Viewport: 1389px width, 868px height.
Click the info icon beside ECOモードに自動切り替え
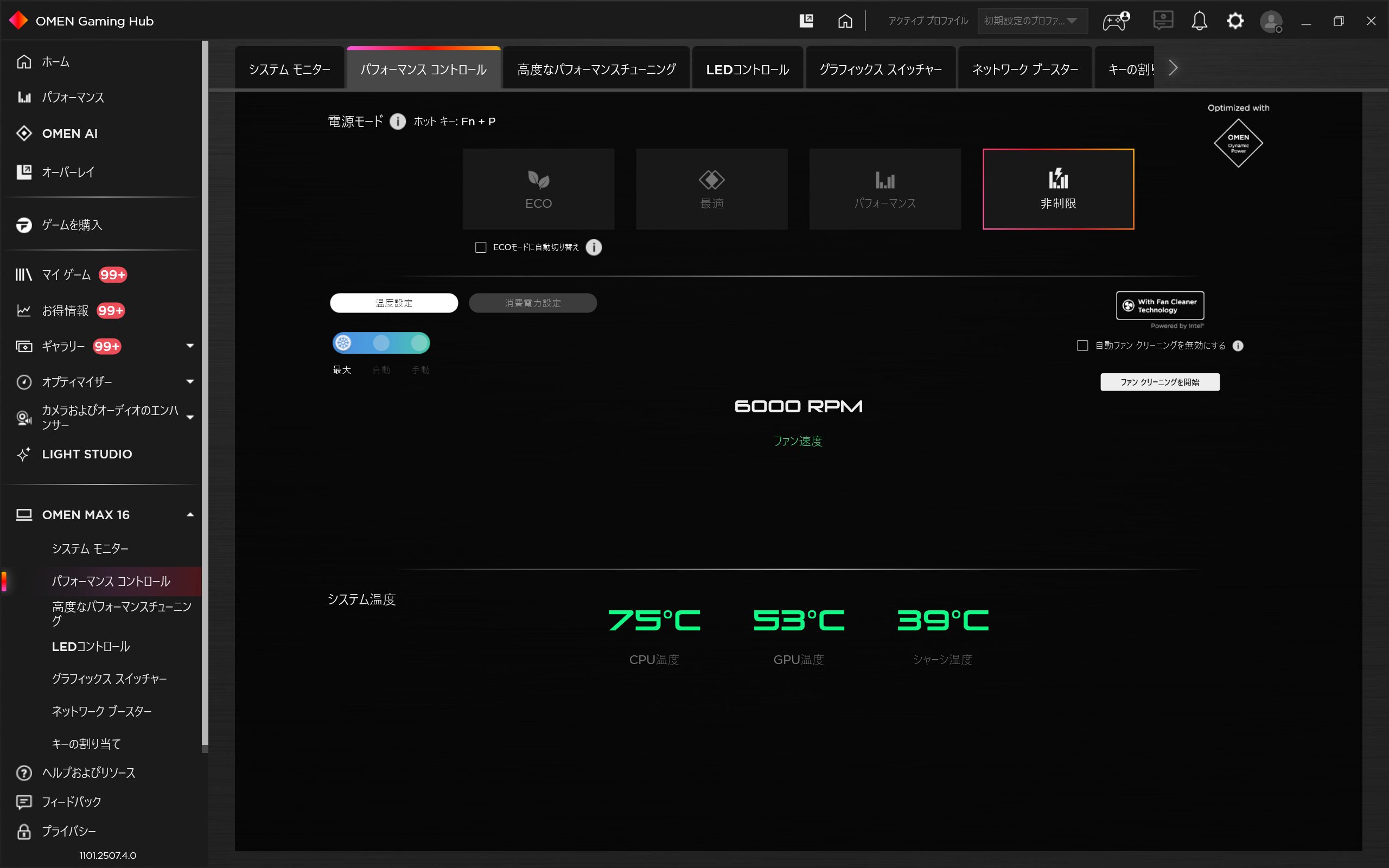(x=594, y=247)
